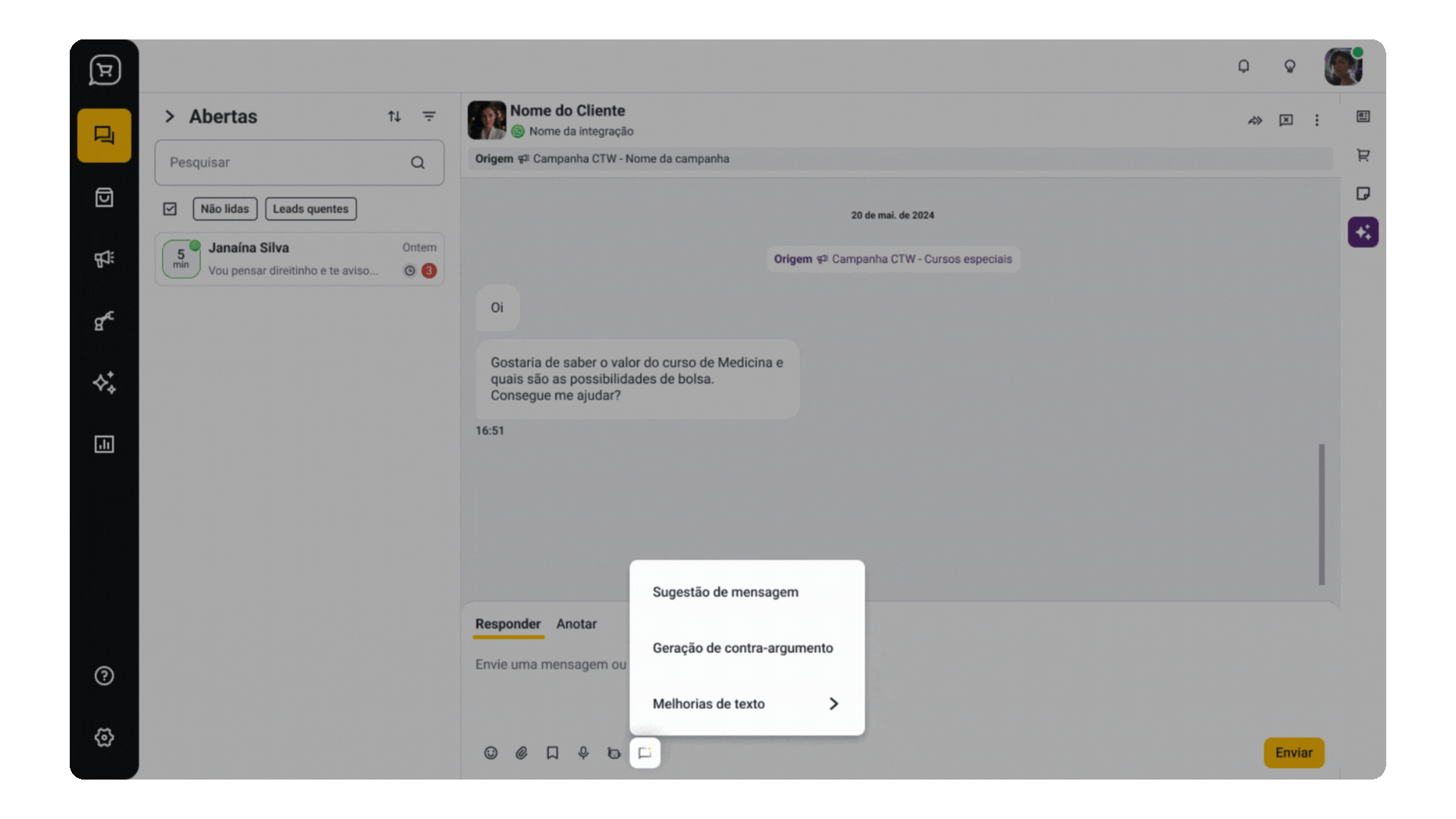Open the shopping cart side panel icon

point(1363,155)
